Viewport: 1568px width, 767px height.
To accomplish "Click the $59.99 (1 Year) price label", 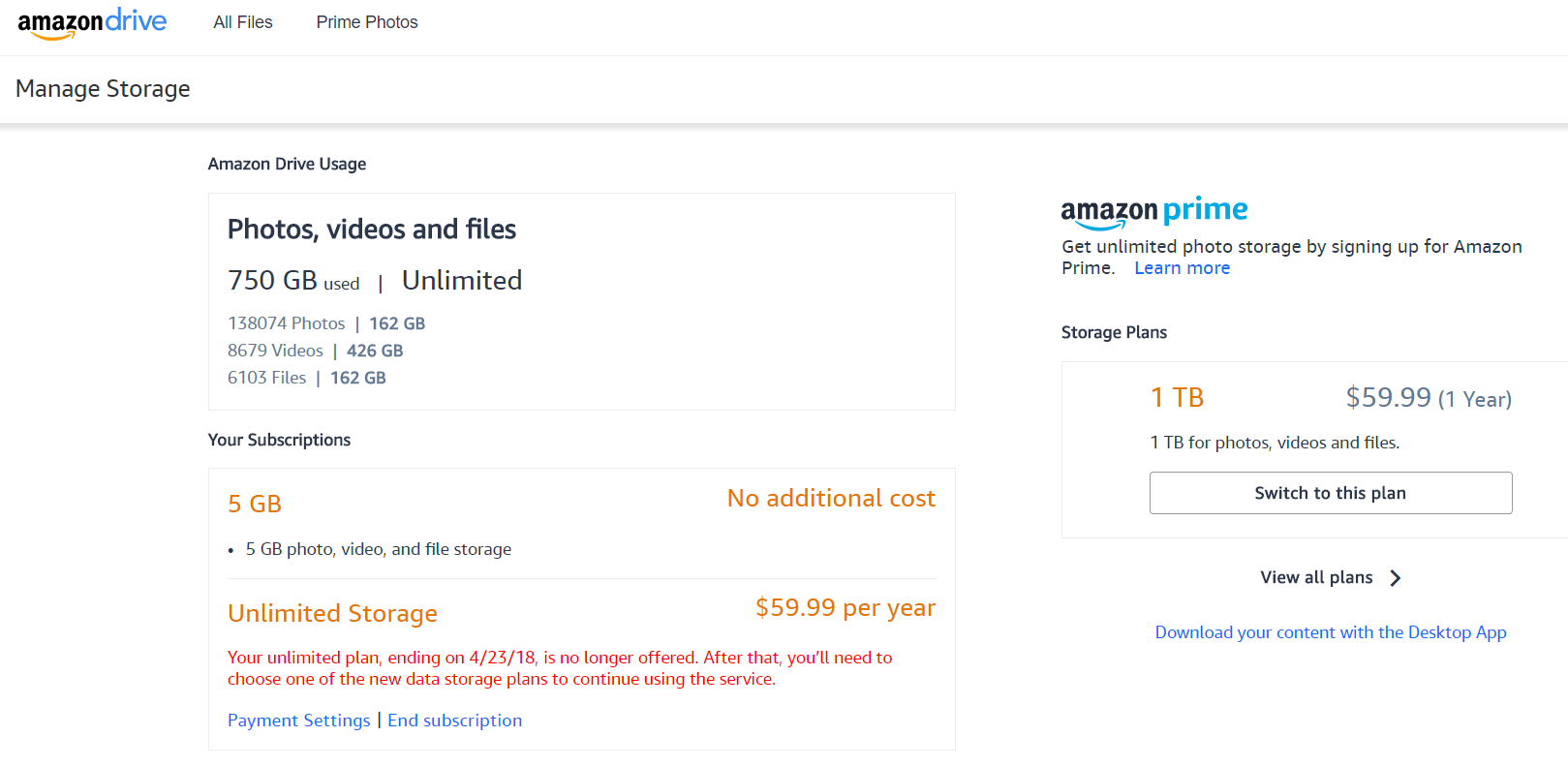I will tap(1429, 397).
